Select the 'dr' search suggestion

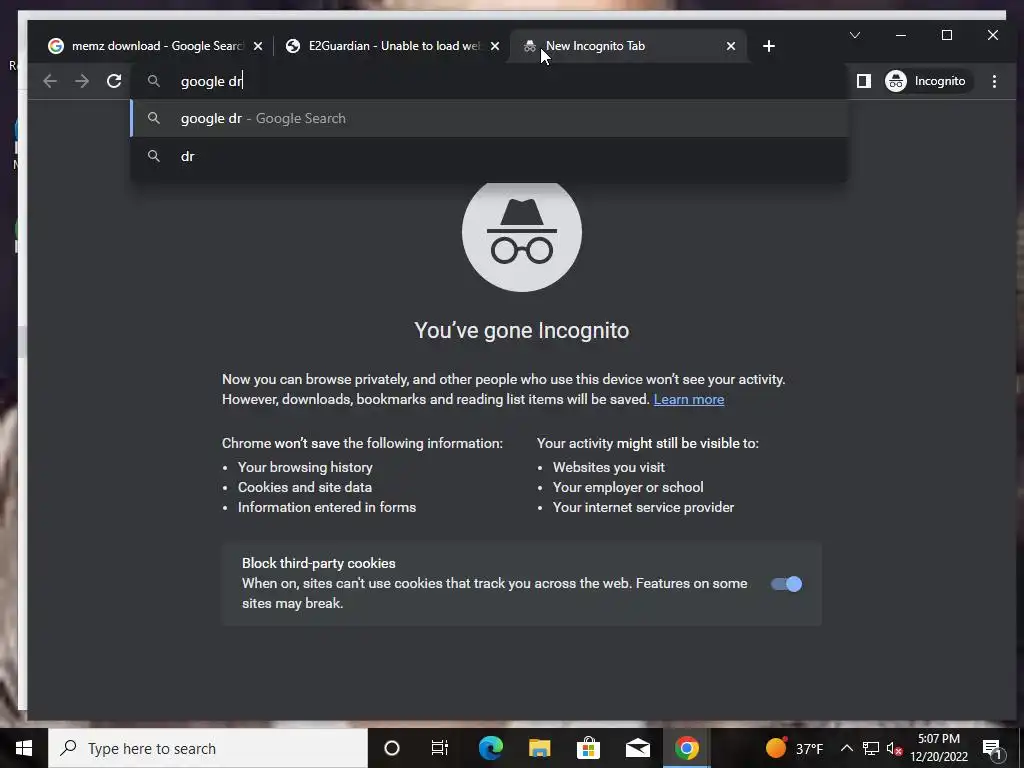(490, 156)
